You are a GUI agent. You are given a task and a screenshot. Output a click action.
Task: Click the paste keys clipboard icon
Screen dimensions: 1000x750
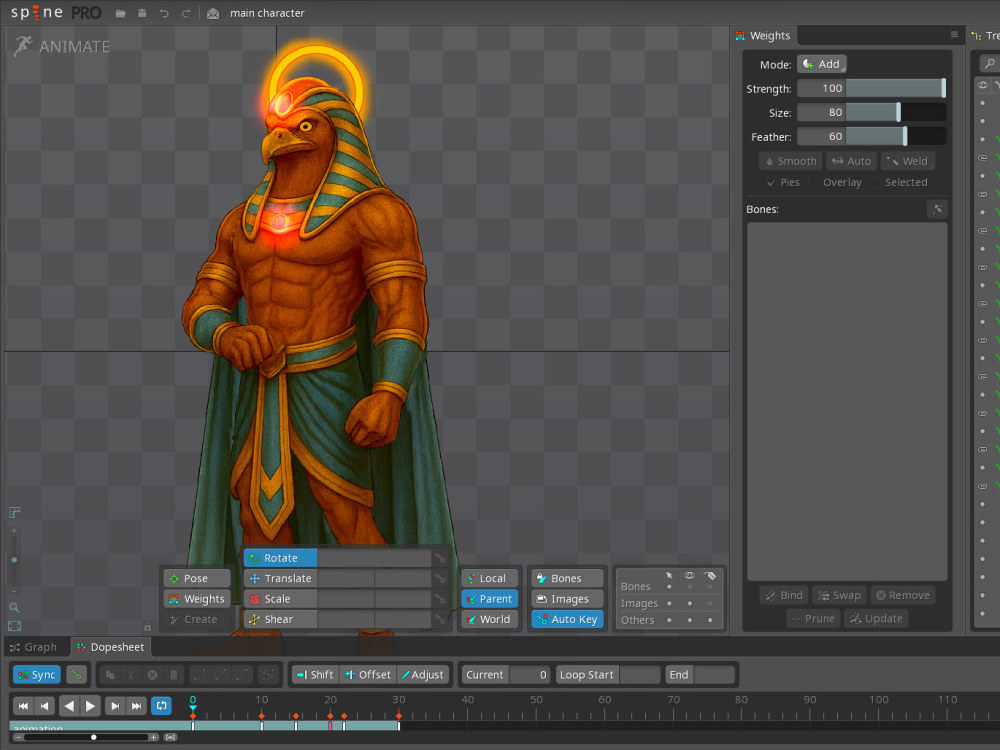[173, 674]
